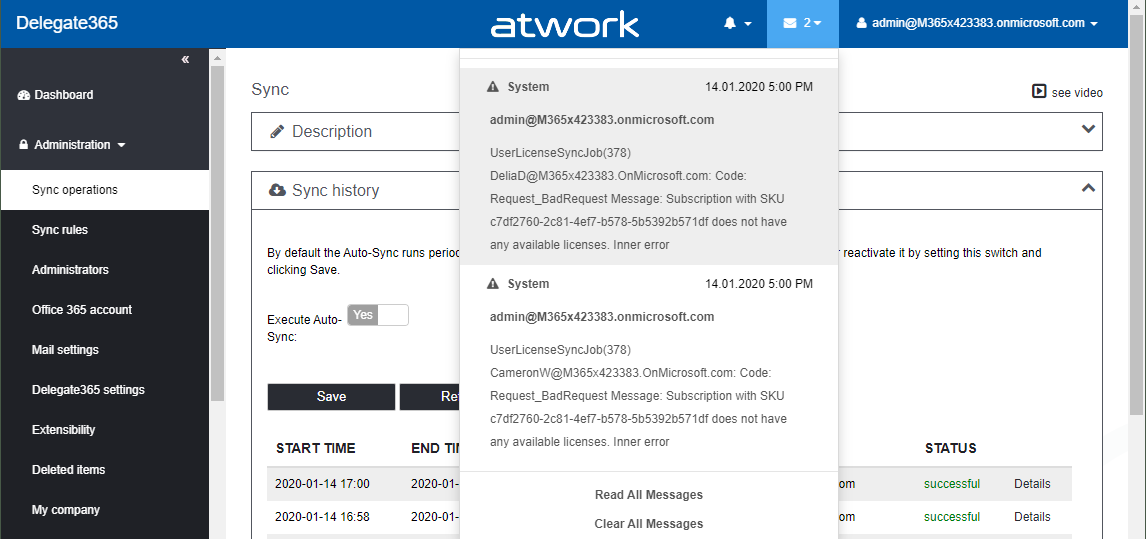
Task: Click Read All Messages link
Action: click(x=648, y=495)
